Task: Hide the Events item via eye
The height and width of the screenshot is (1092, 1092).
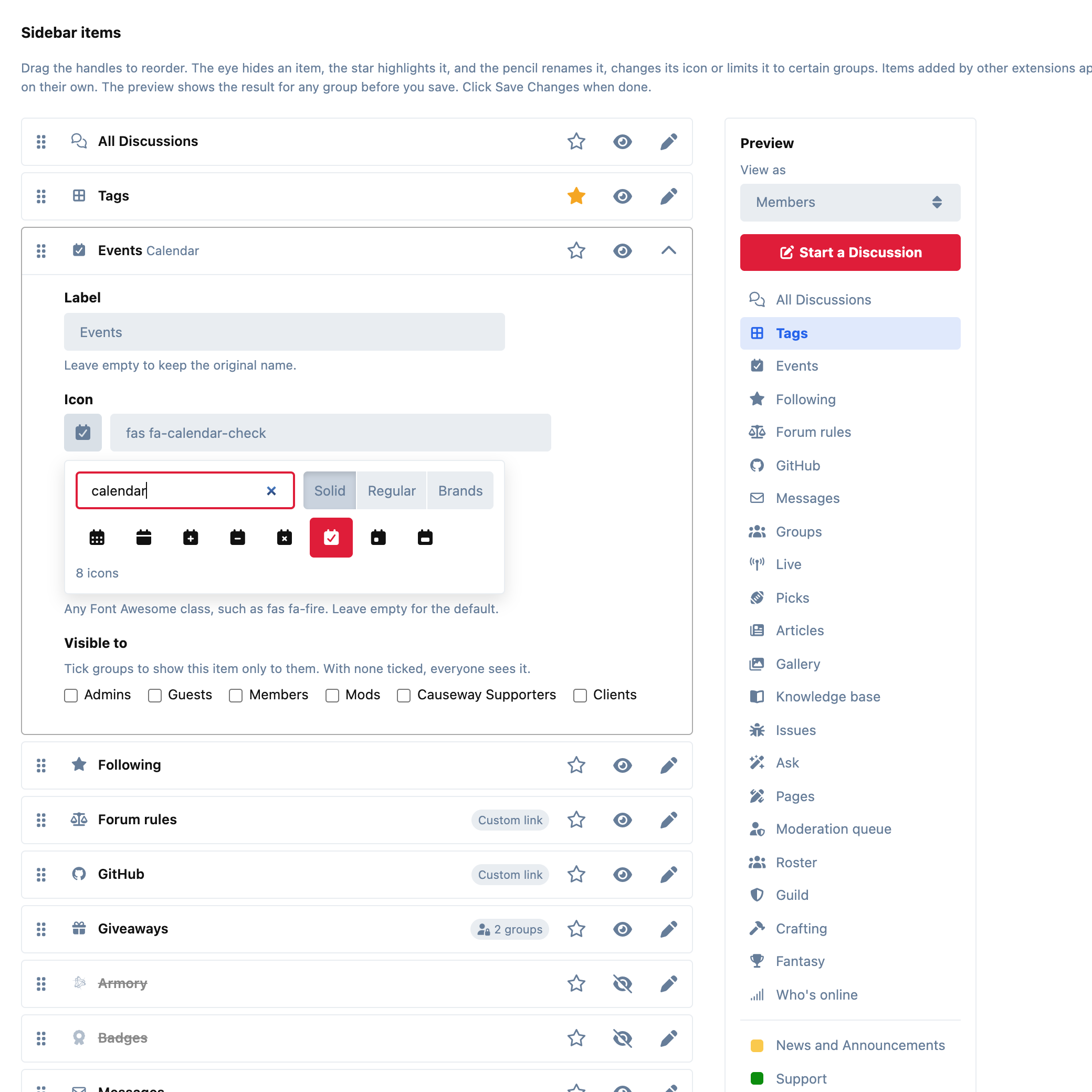Action: pyautogui.click(x=622, y=251)
